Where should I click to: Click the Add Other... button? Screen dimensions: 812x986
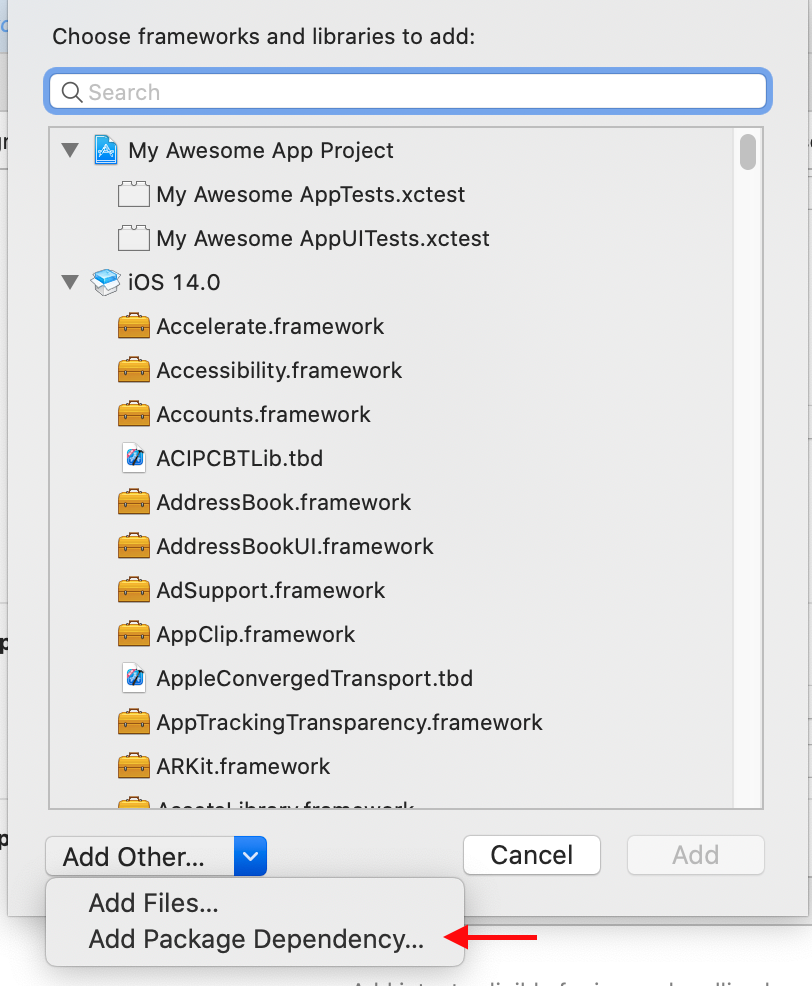(140, 856)
